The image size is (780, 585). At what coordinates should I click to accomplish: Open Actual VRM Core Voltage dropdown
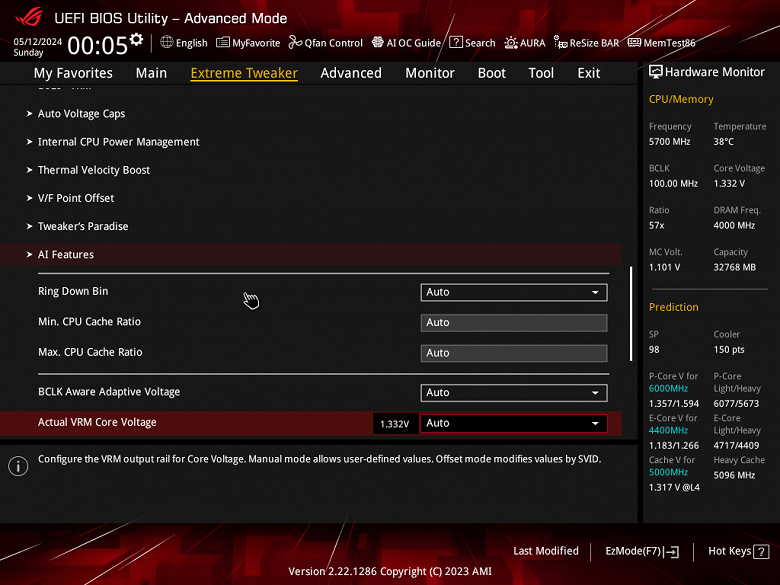514,423
